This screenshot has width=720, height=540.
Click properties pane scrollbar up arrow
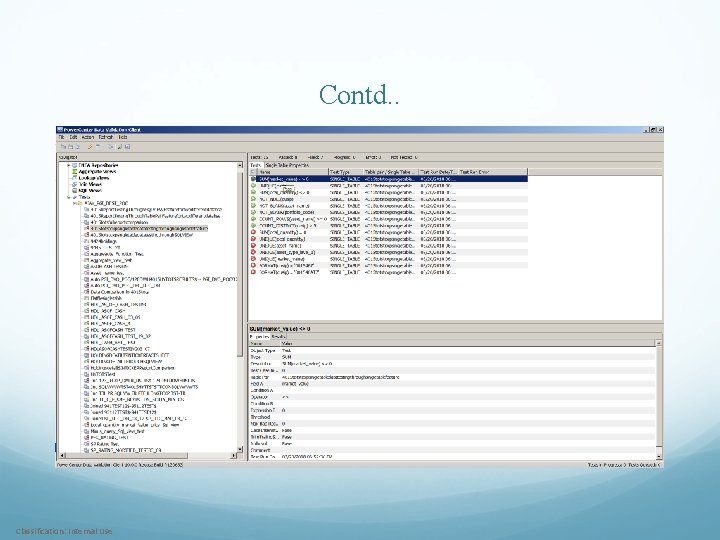point(659,343)
